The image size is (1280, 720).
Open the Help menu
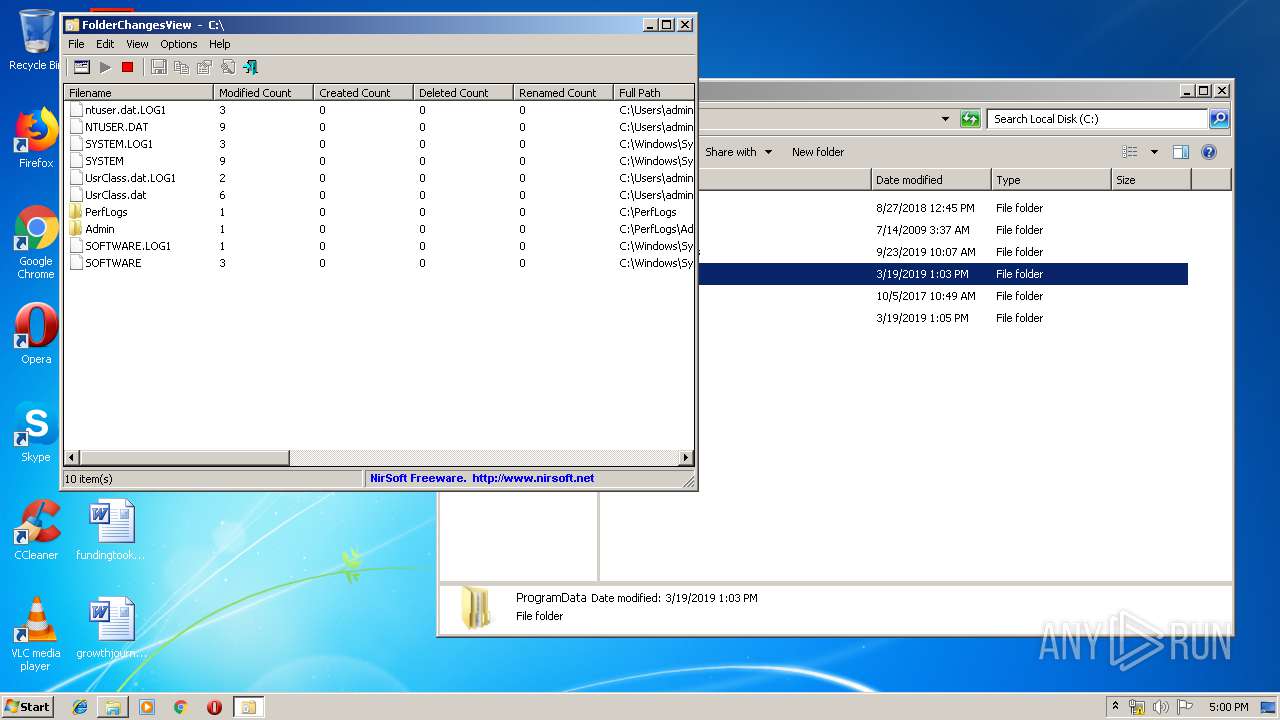(220, 44)
